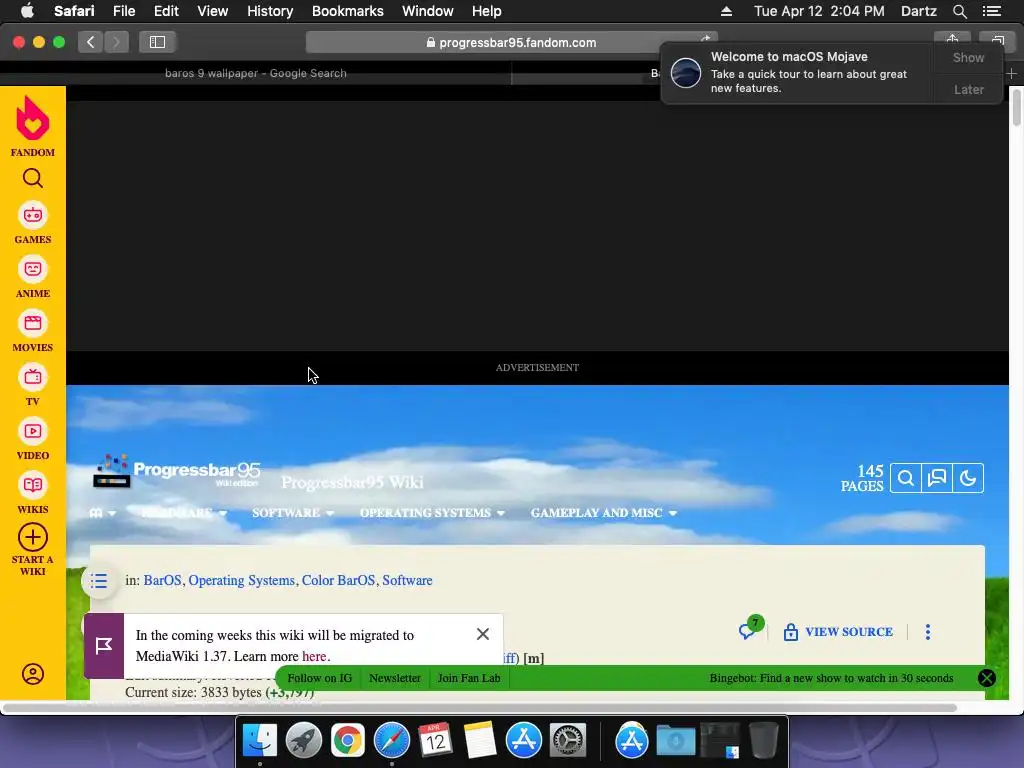
Task: Open System Preferences gear in Dock
Action: (x=568, y=741)
